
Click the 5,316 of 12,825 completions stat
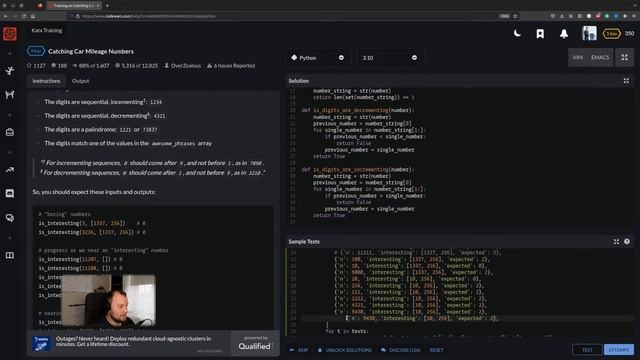pos(136,65)
